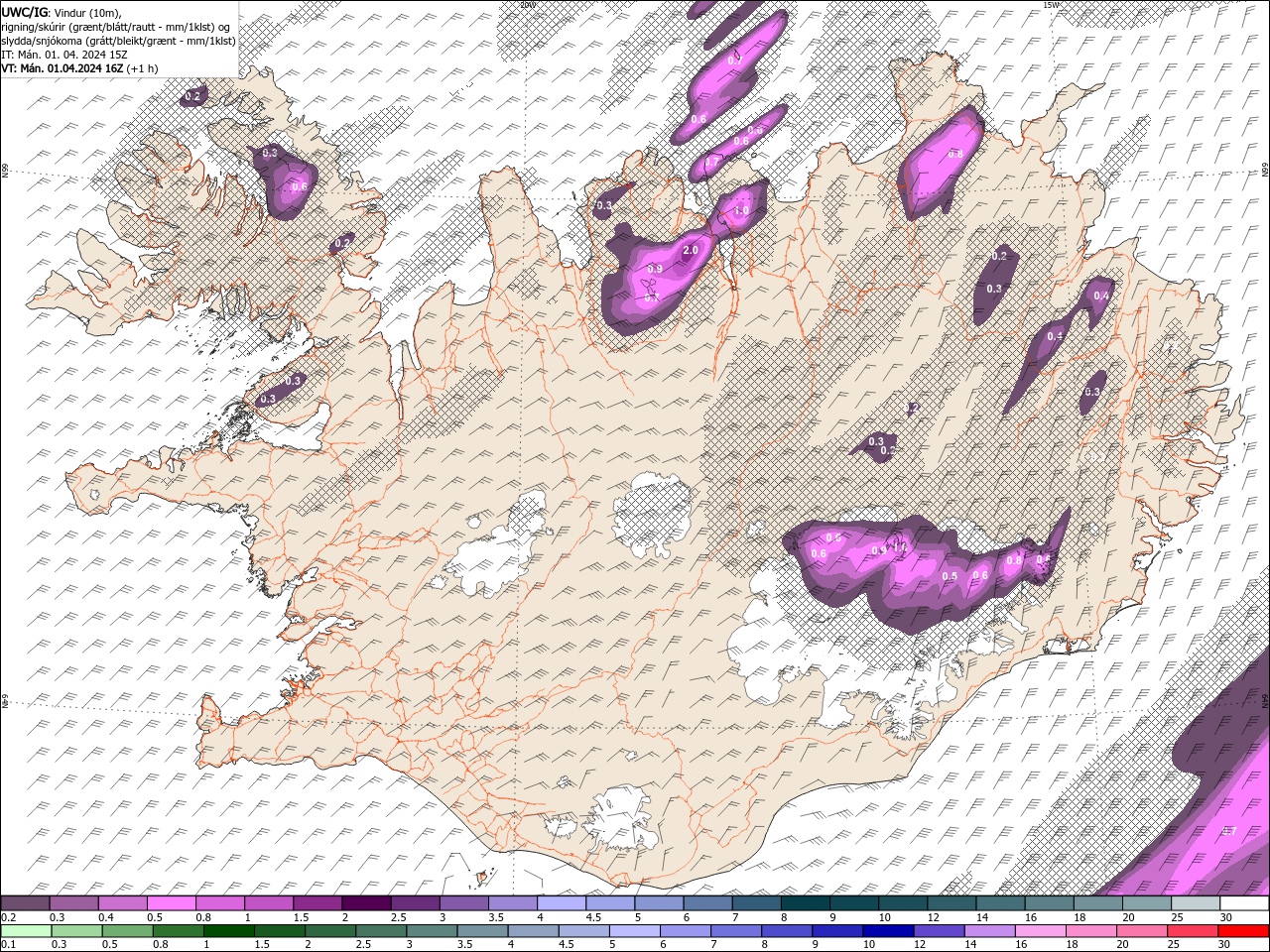Click the deep blue 10 swatch in lower legend row
This screenshot has height=952, width=1270.
[x=887, y=931]
